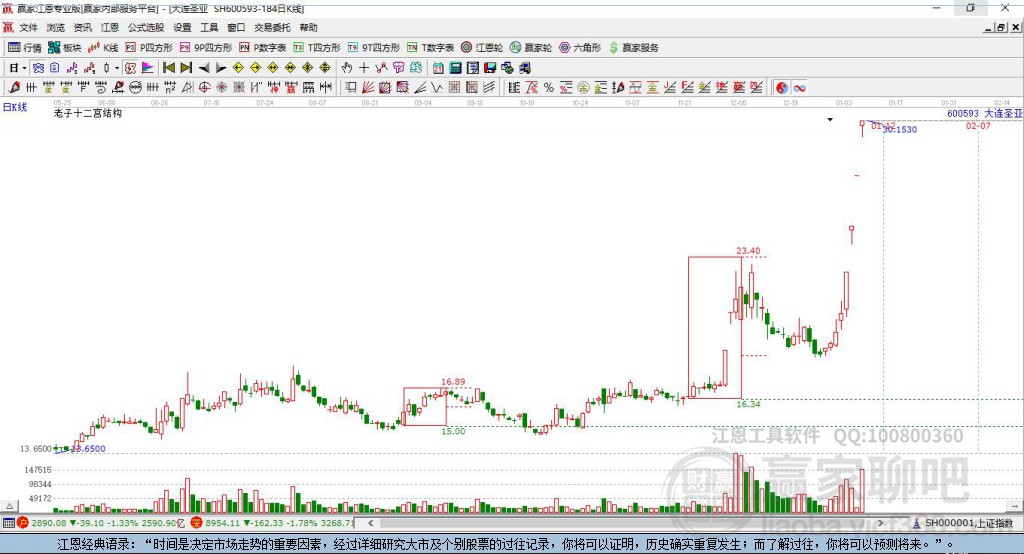
Task: Click the 15.00 support price label
Action: [x=453, y=431]
